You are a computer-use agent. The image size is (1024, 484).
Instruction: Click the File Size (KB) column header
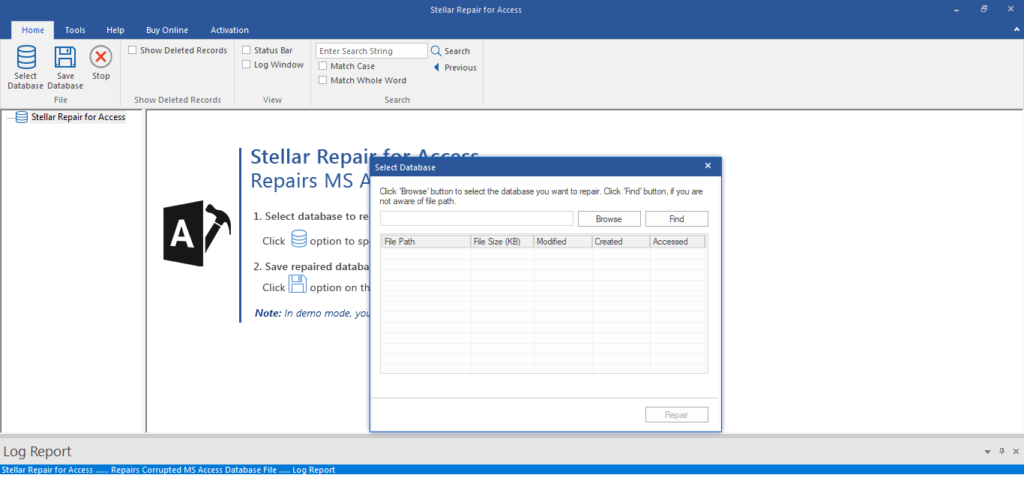(502, 242)
